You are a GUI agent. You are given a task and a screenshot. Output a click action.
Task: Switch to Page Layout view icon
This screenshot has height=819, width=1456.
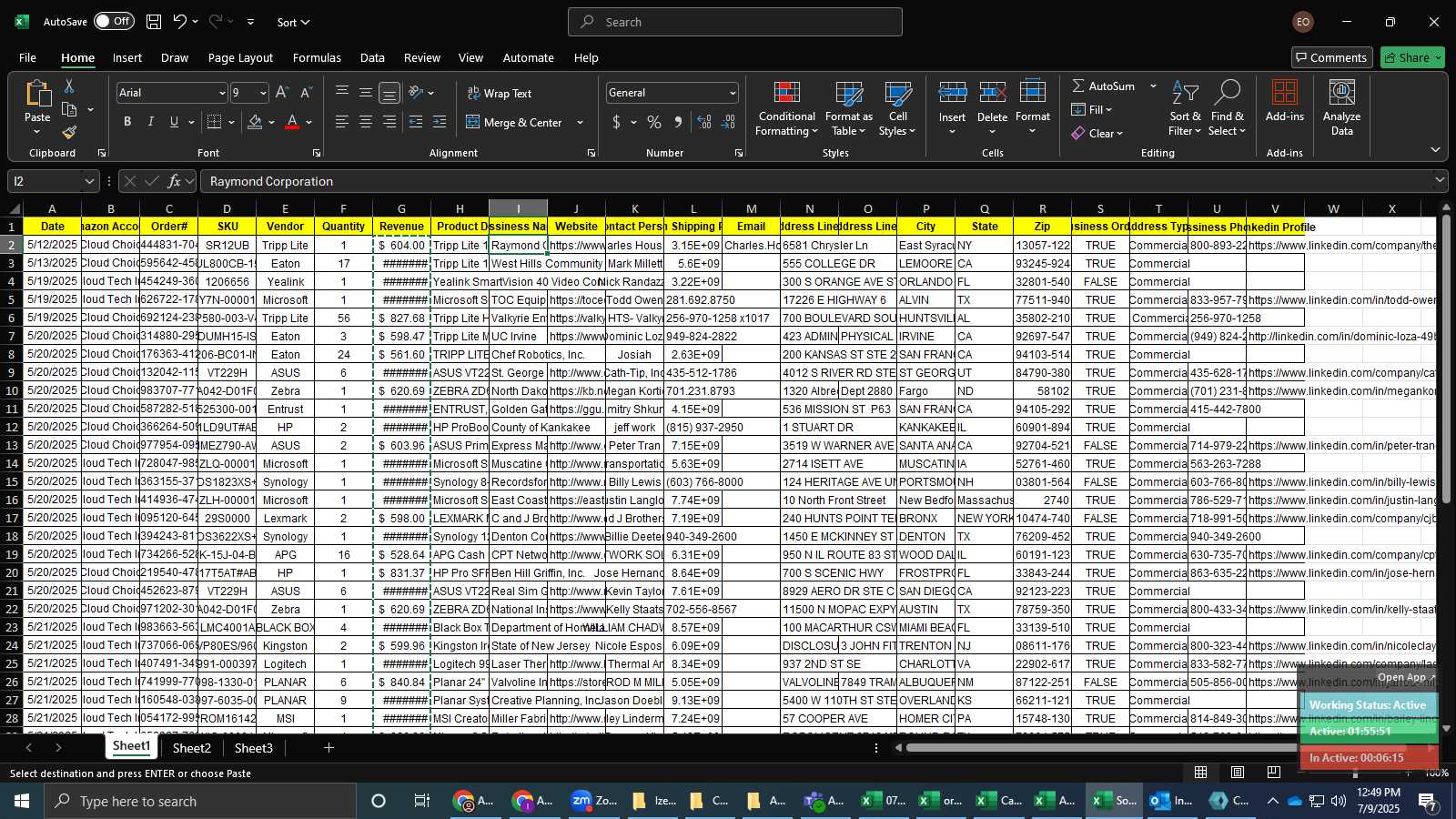1238,772
